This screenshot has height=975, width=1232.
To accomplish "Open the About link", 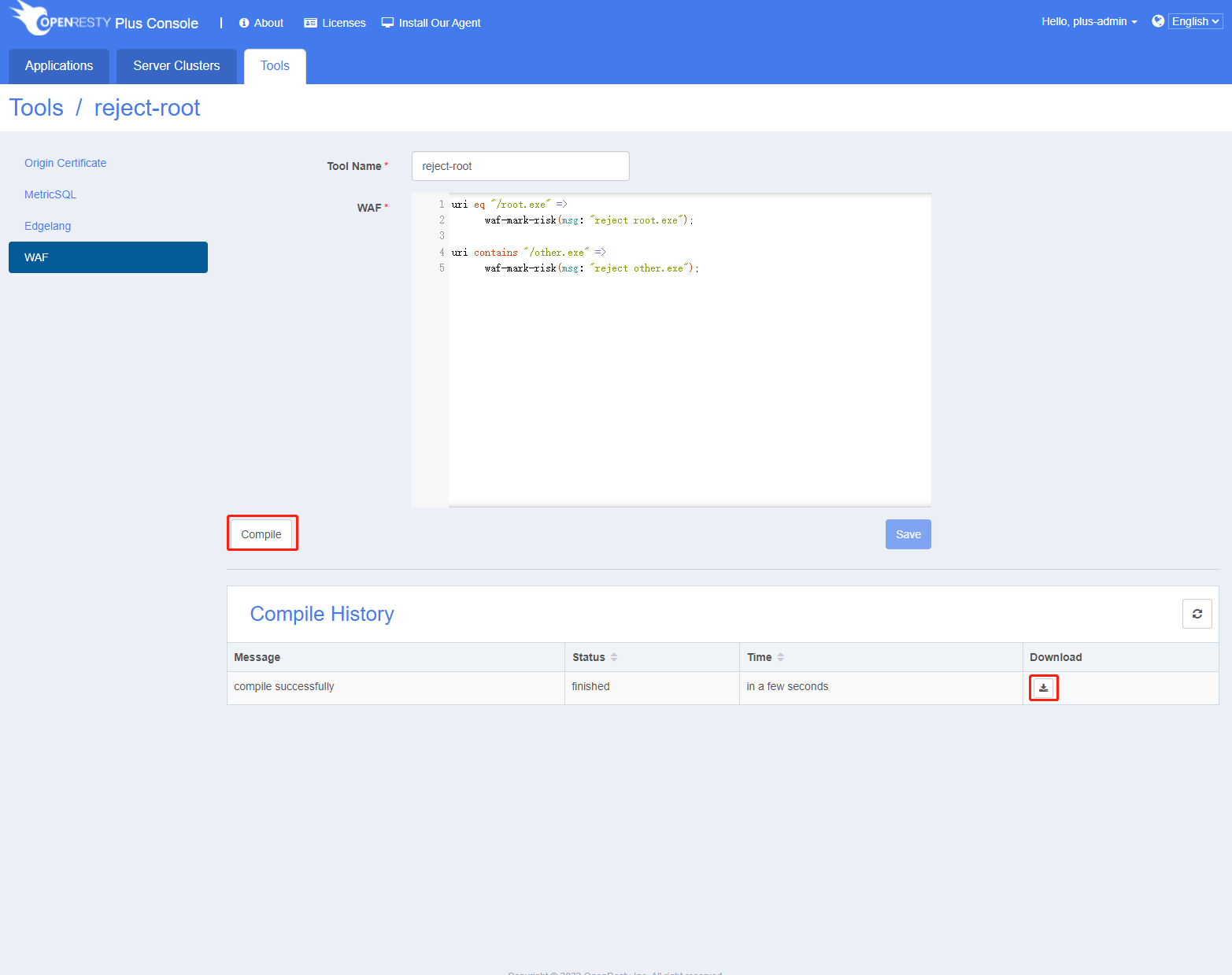I will [268, 23].
